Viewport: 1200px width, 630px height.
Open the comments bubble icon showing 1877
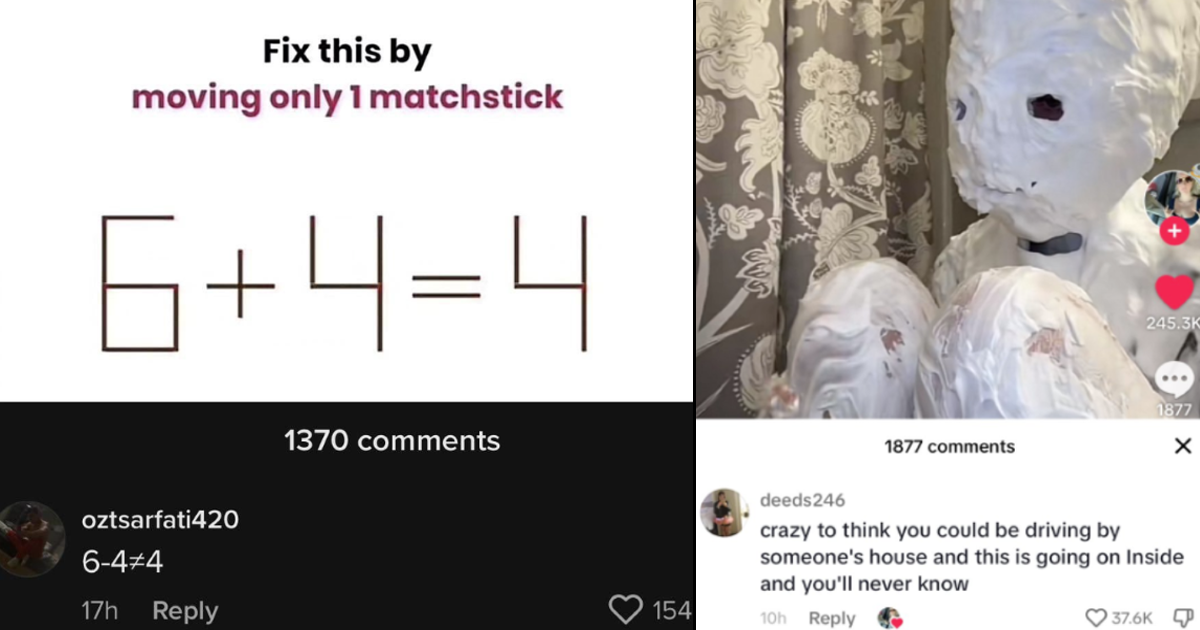1173,378
